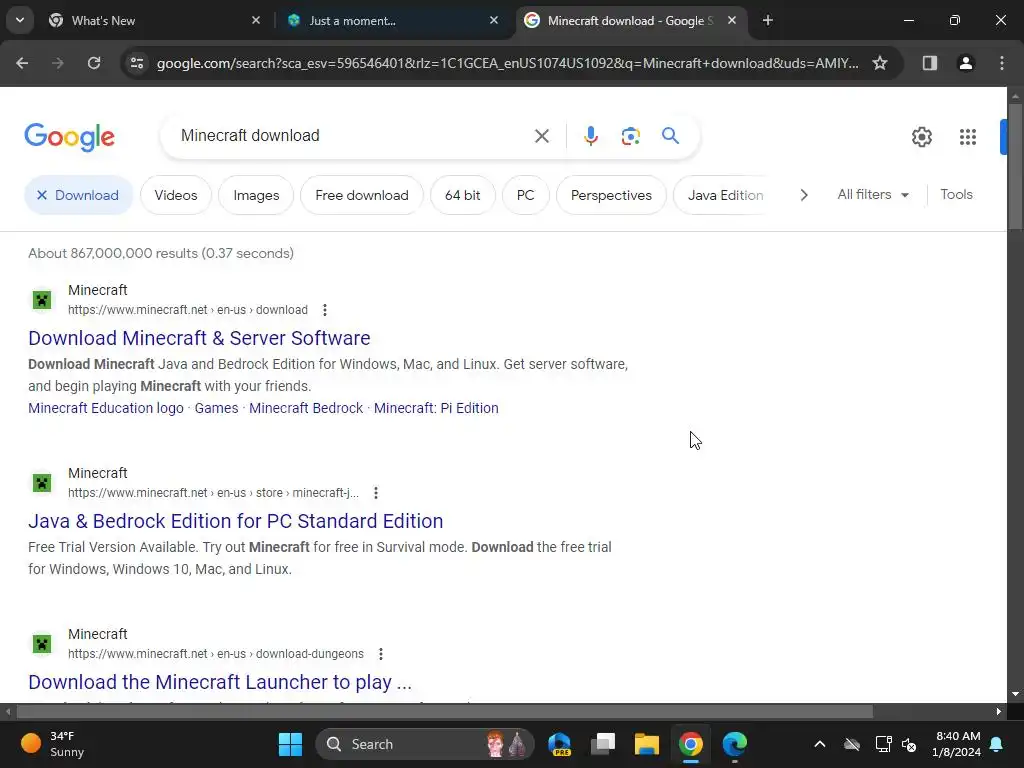
Task: Open Google quick settings gear
Action: [921, 136]
